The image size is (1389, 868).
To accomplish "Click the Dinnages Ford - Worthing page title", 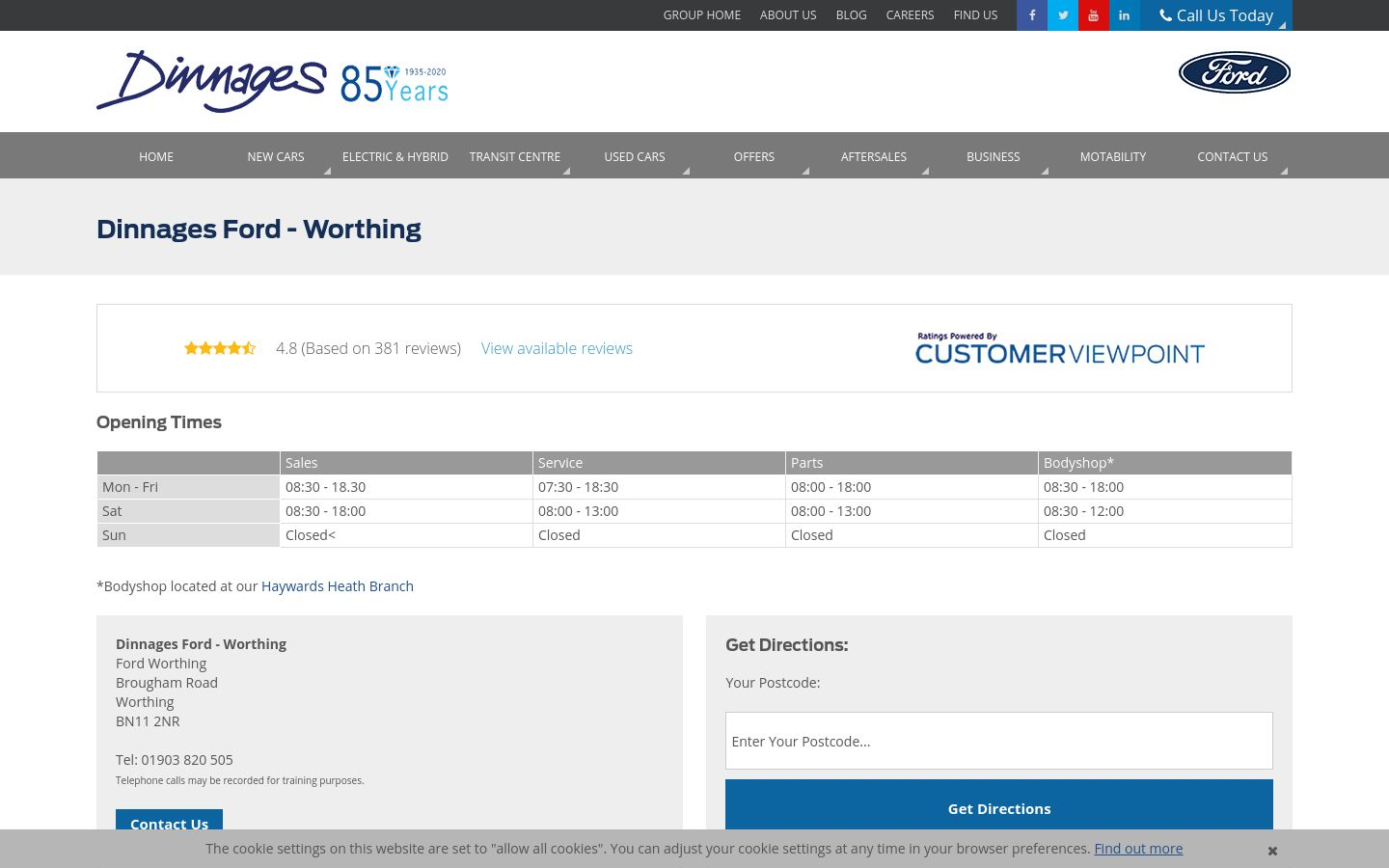I will point(259,229).
